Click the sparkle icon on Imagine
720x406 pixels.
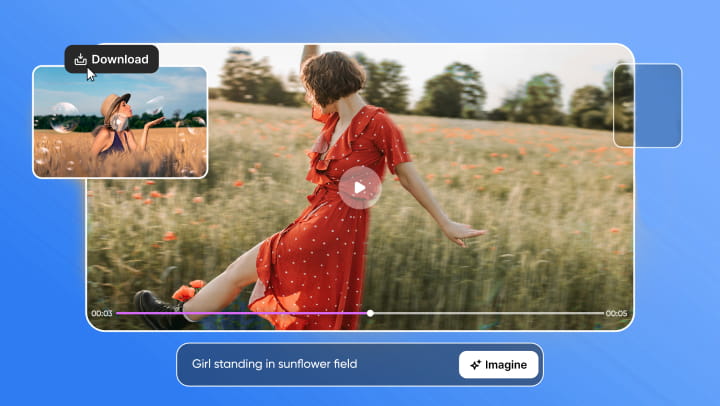point(474,365)
